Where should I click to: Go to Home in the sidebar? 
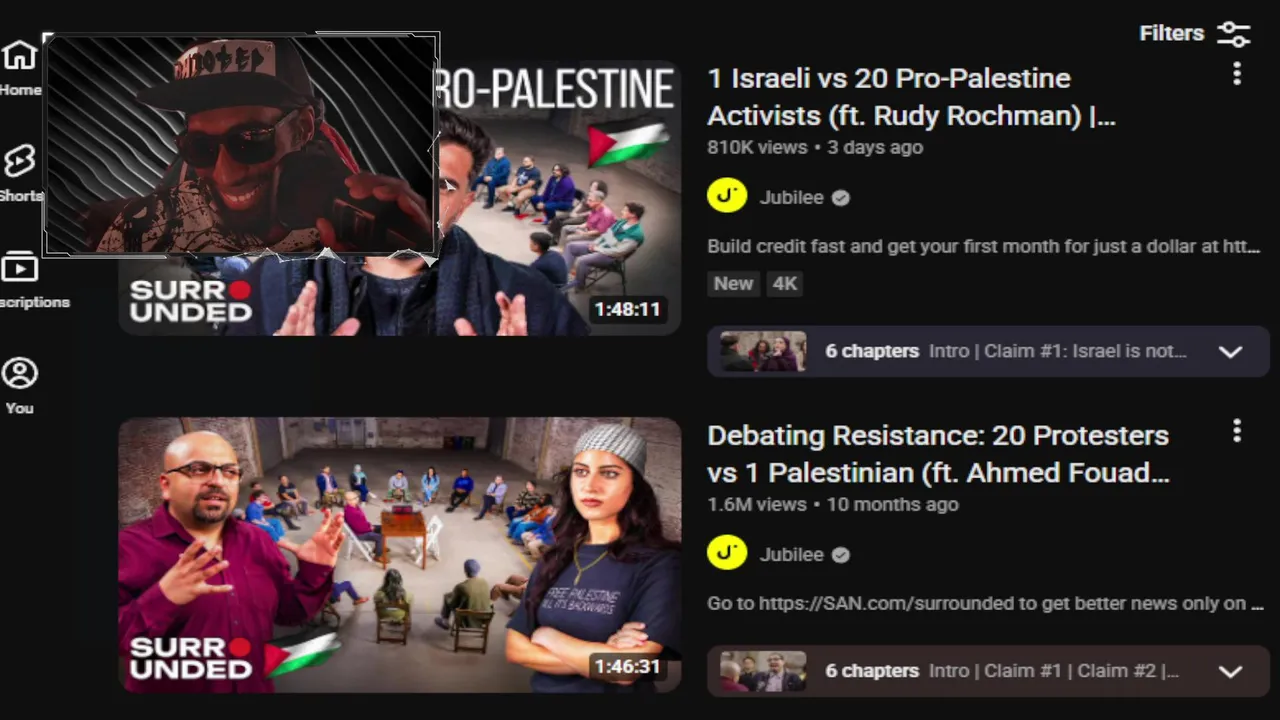[19, 67]
